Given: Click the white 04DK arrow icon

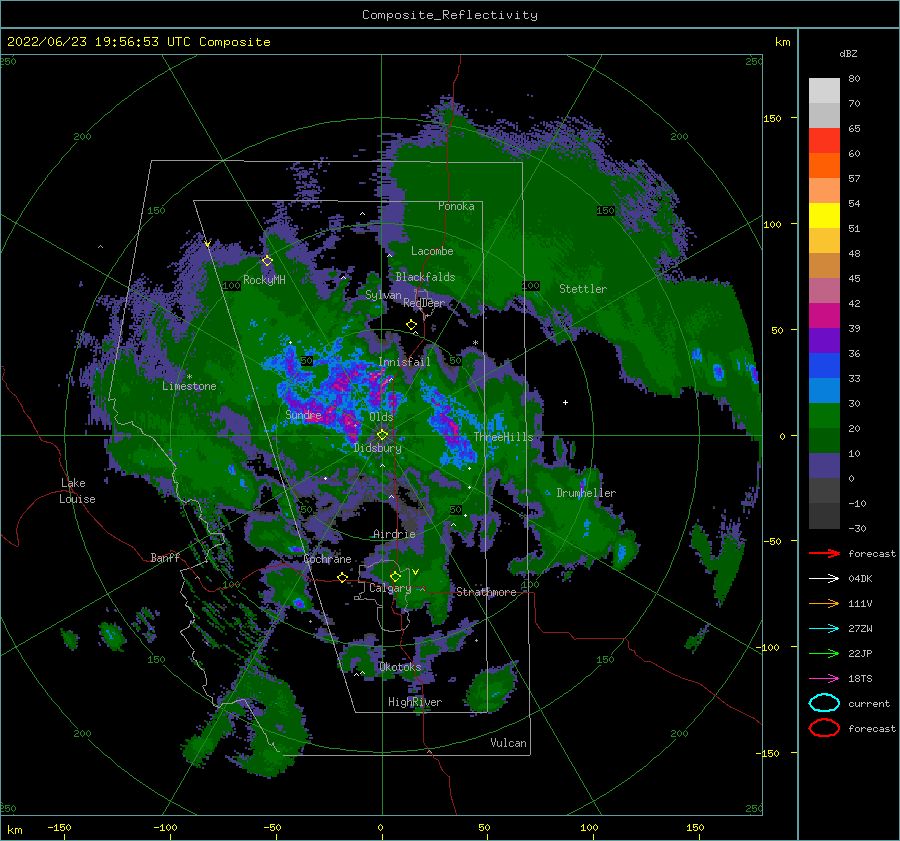Looking at the screenshot, I should point(824,579).
